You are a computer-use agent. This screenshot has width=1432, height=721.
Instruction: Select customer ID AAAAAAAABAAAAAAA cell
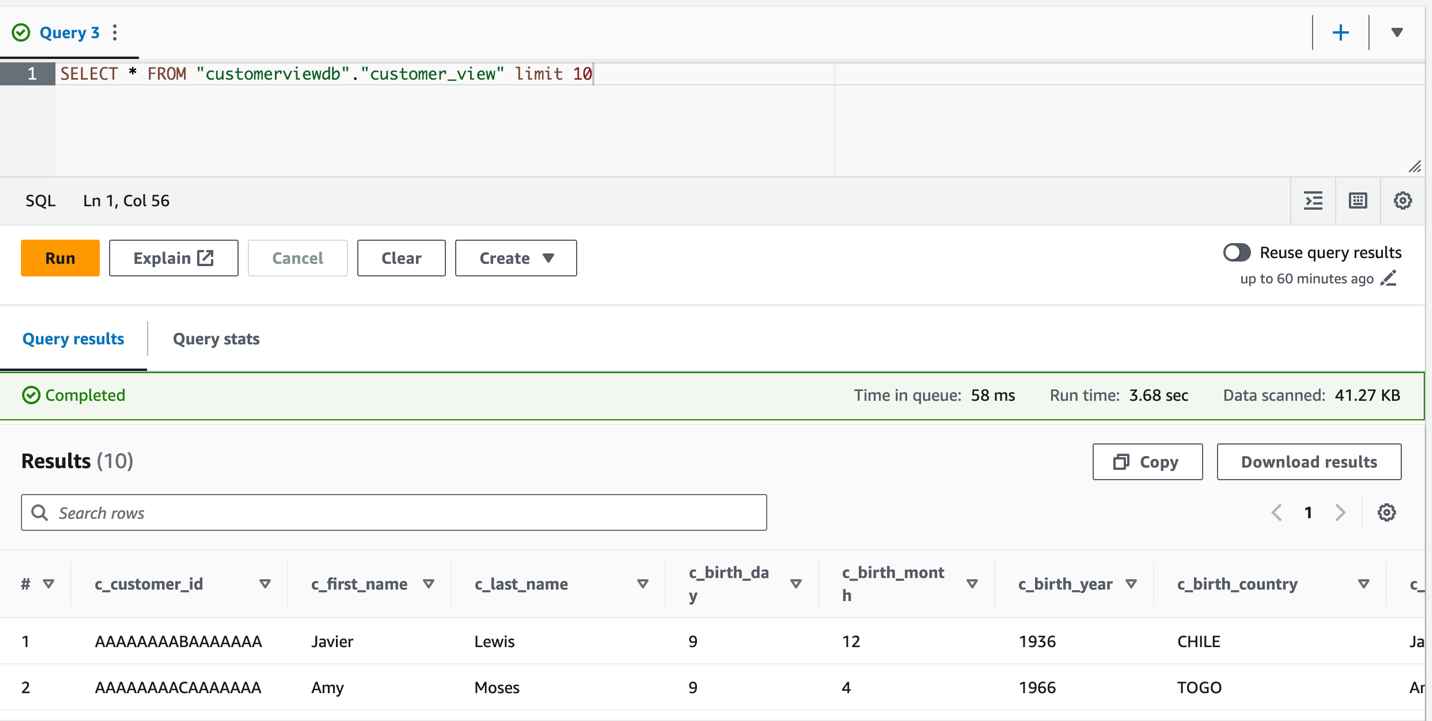(178, 642)
